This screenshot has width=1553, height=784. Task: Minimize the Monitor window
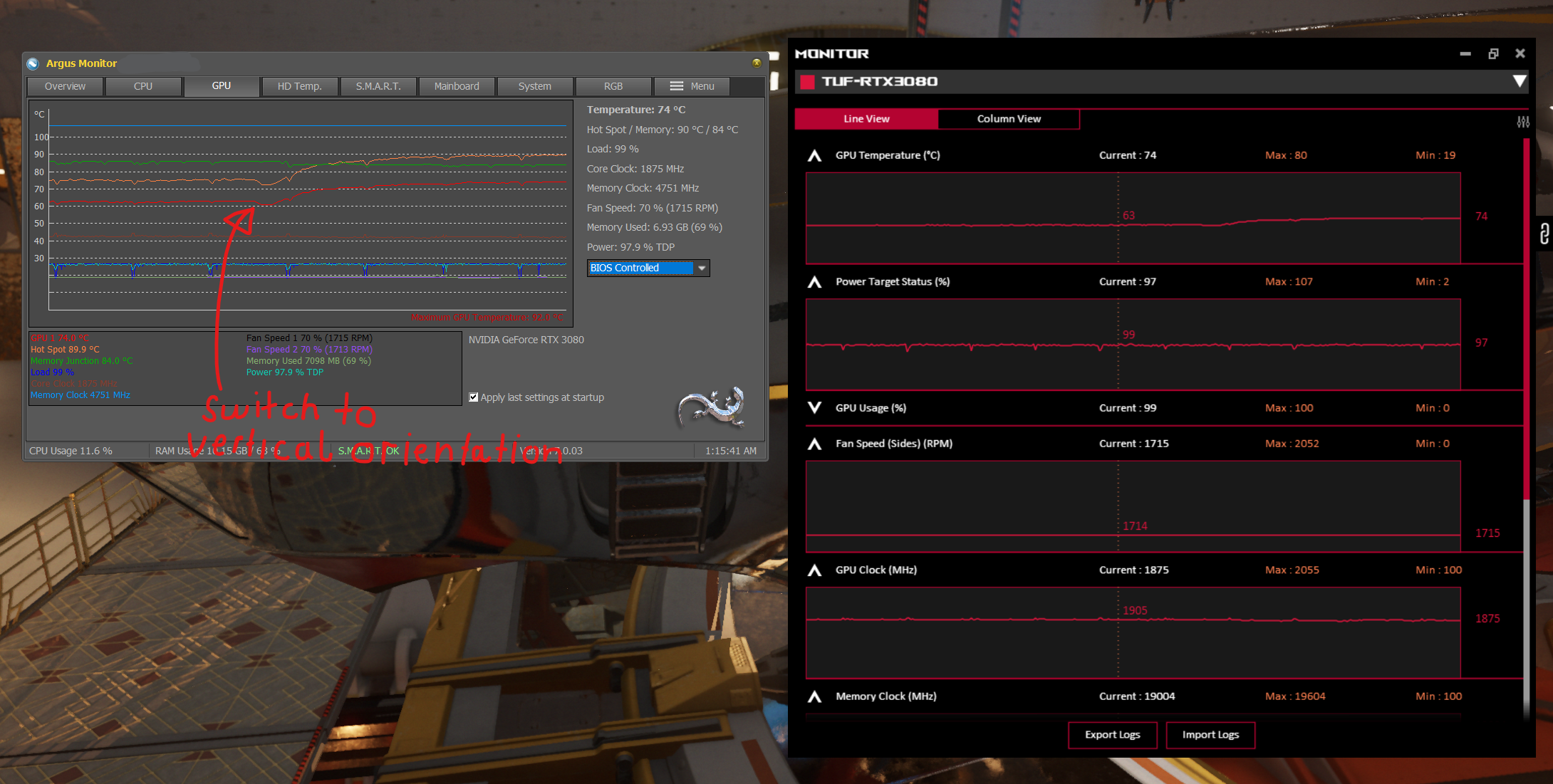coord(1465,53)
